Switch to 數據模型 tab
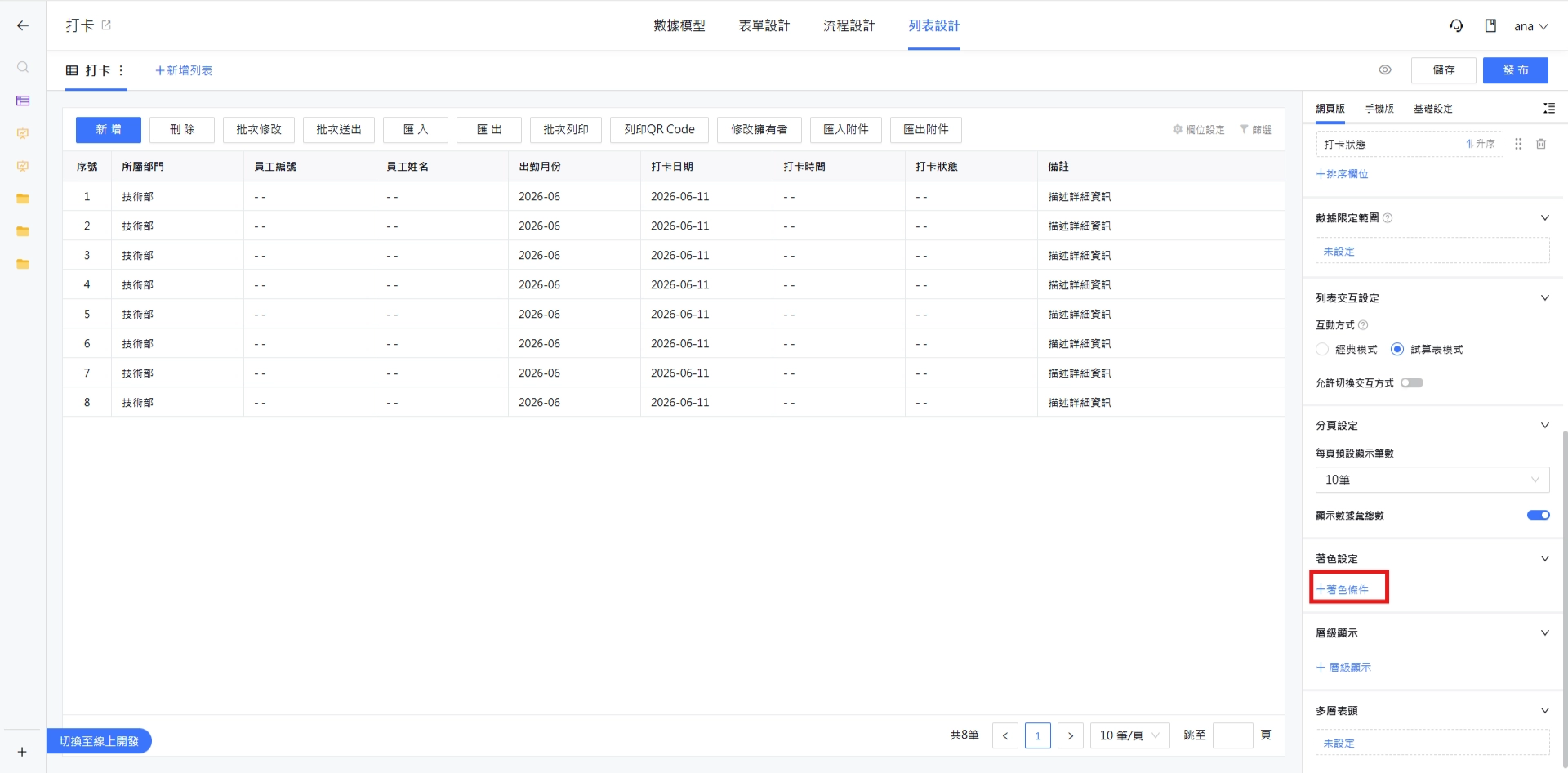1568x773 pixels. (x=679, y=25)
